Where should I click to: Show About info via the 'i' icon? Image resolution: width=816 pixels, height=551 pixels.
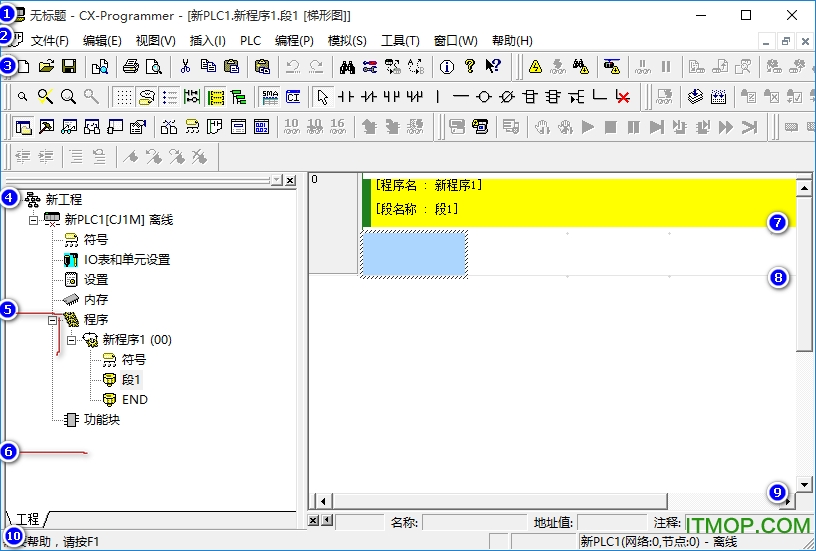[x=447, y=66]
